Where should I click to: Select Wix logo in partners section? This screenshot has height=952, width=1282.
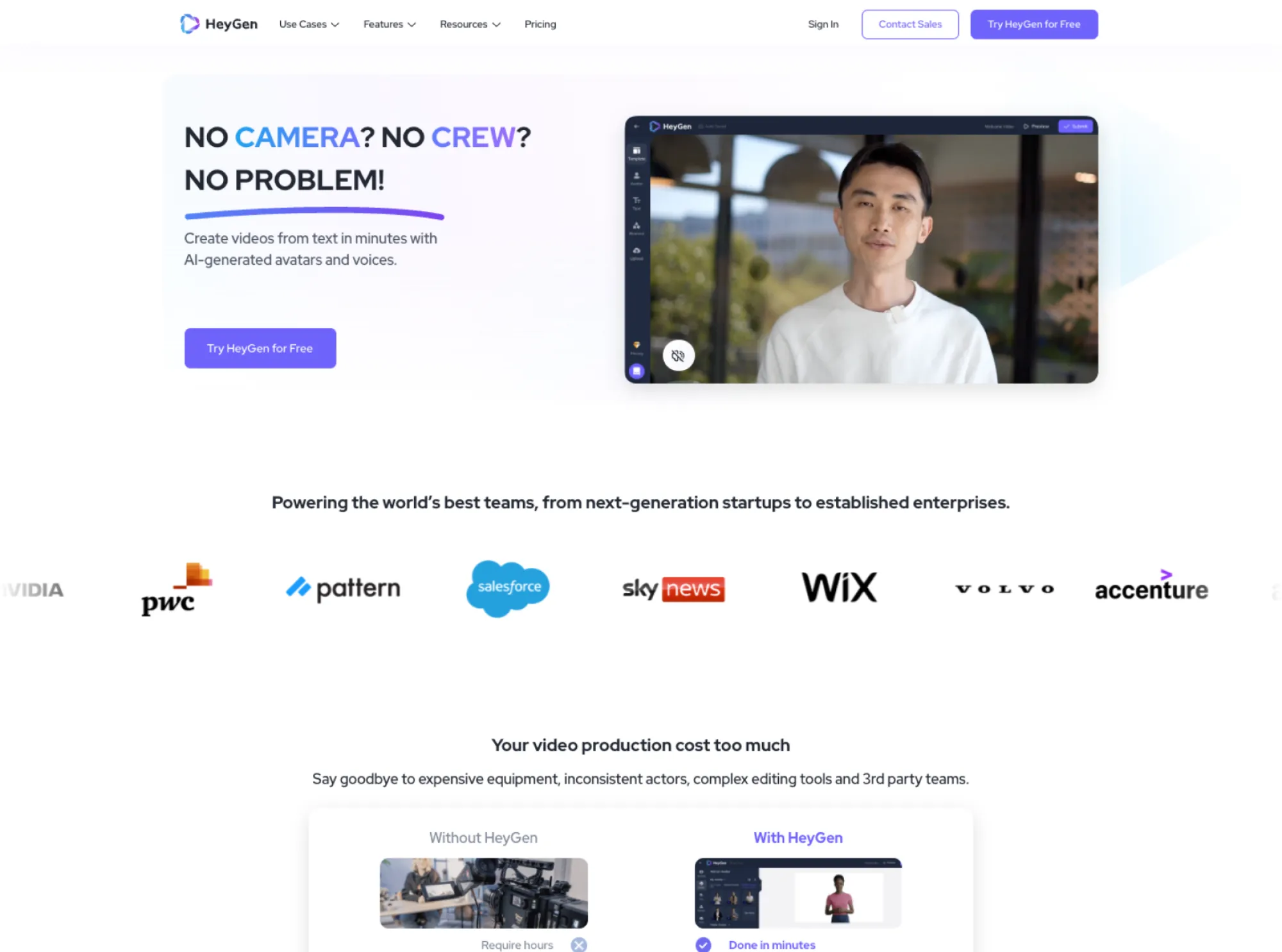pos(839,587)
